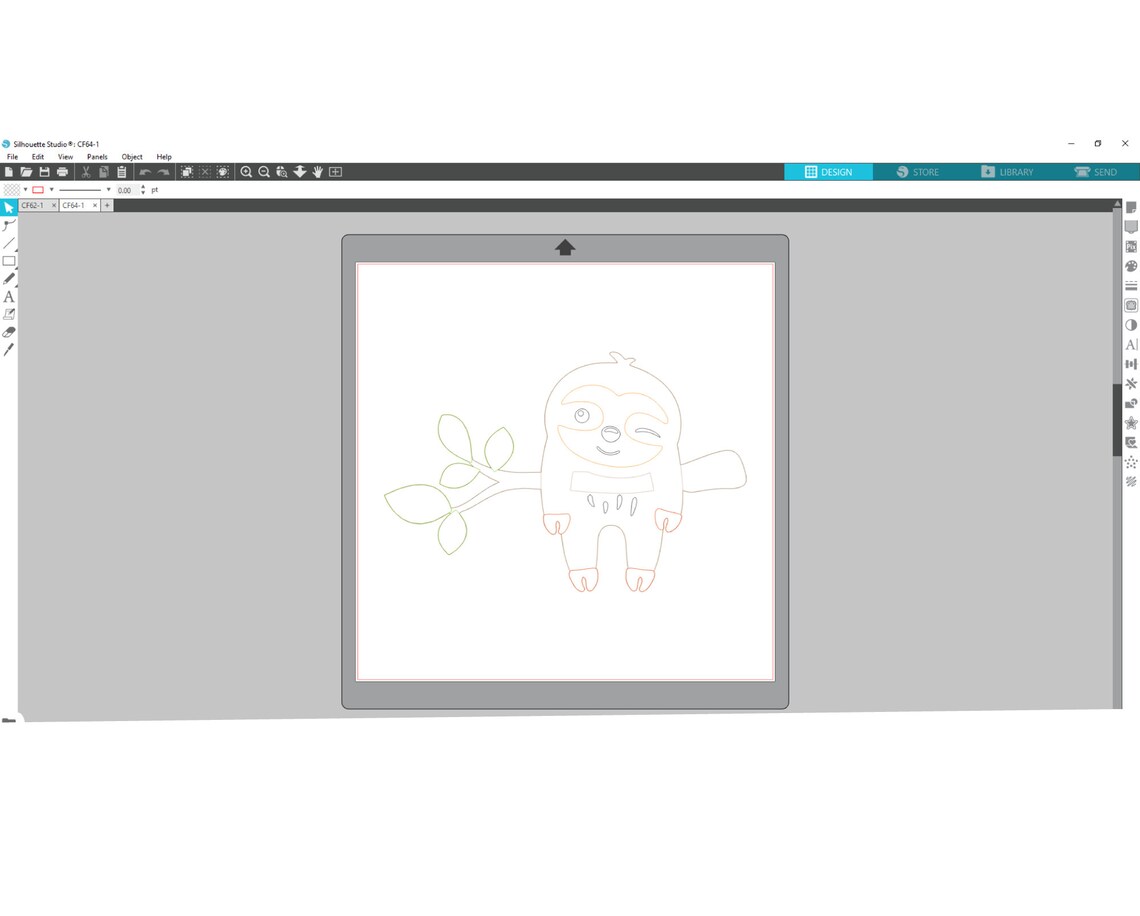Select the Knife tool
Viewport: 1140px width, 916px height.
(x=9, y=350)
